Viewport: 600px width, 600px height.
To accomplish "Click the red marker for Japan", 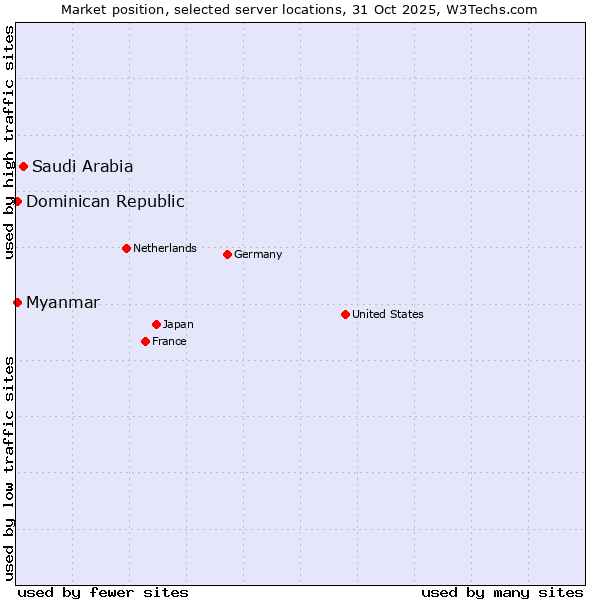I will 156,324.
